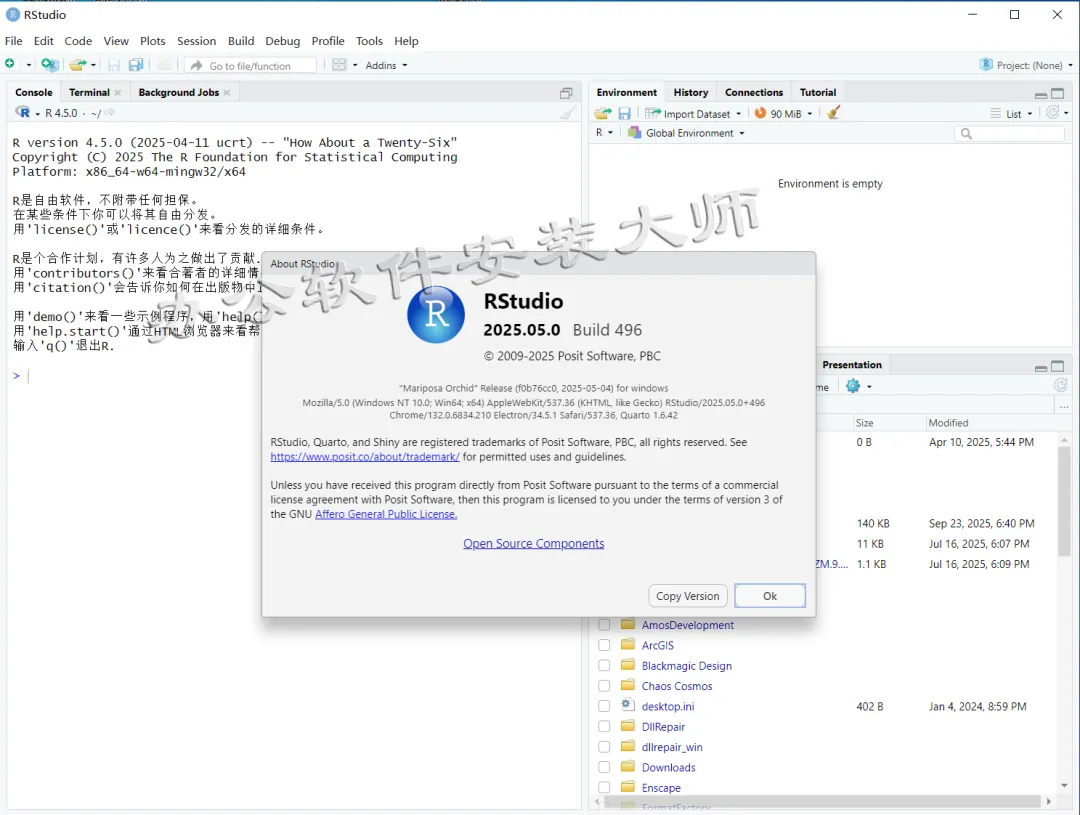The height and width of the screenshot is (815, 1080).
Task: Load workspace with open-folder icon in Environment
Action: (x=603, y=113)
